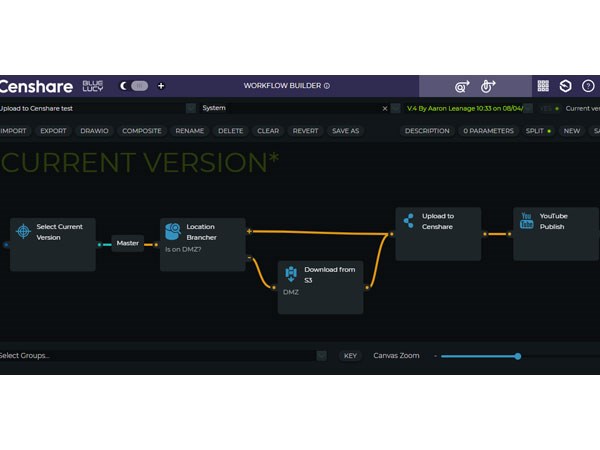Click the YouTube Publish node icon
Viewport: 600px width, 450px height.
pos(526,221)
